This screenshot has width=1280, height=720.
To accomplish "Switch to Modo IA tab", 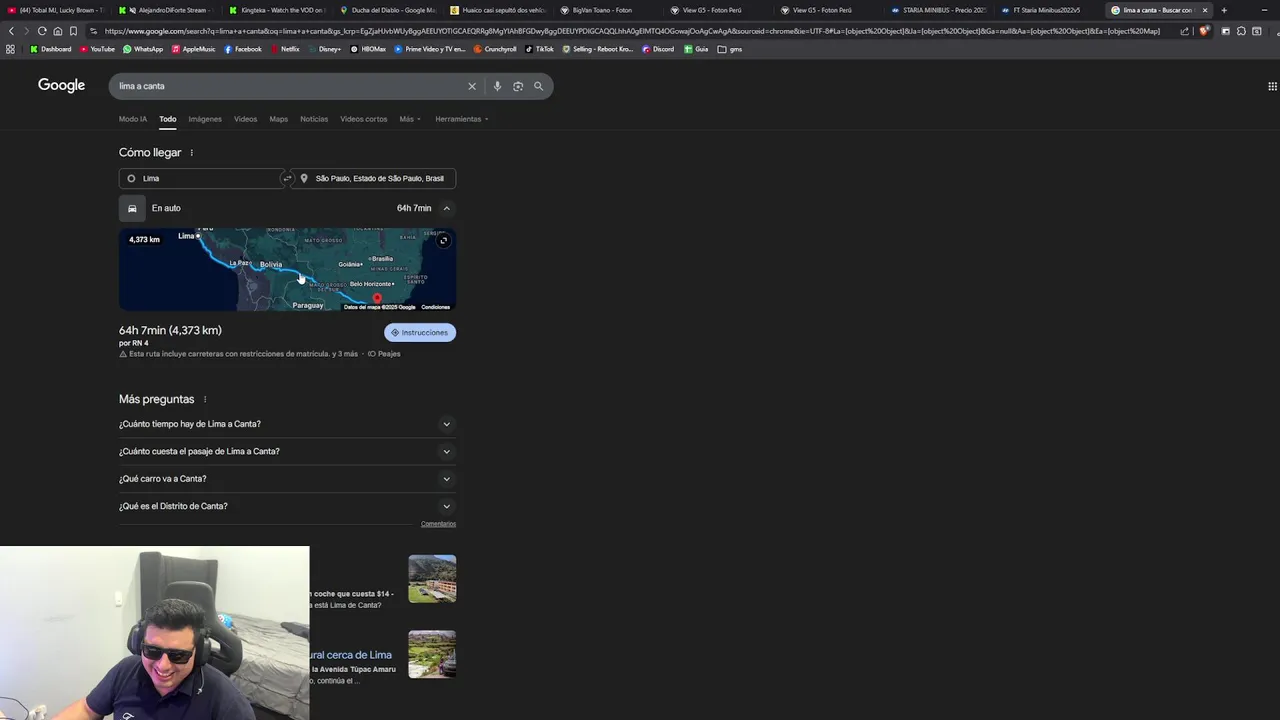I will pyautogui.click(x=133, y=119).
